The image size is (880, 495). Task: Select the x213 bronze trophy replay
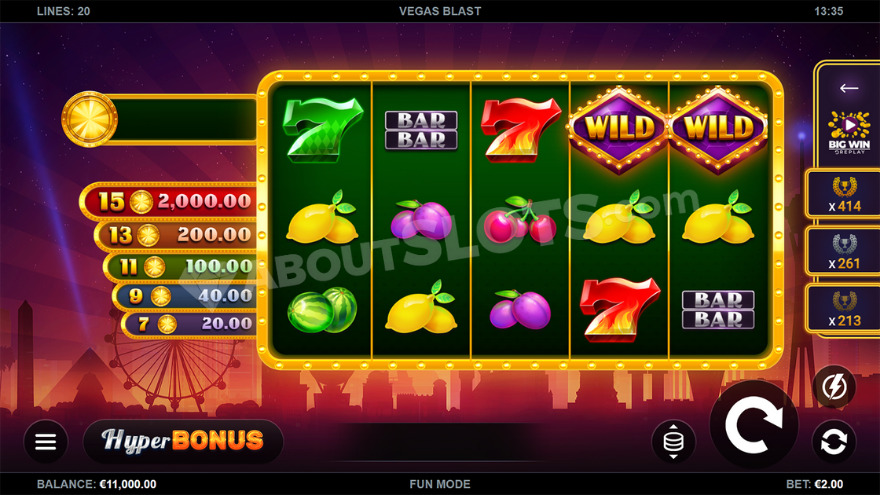click(x=845, y=309)
